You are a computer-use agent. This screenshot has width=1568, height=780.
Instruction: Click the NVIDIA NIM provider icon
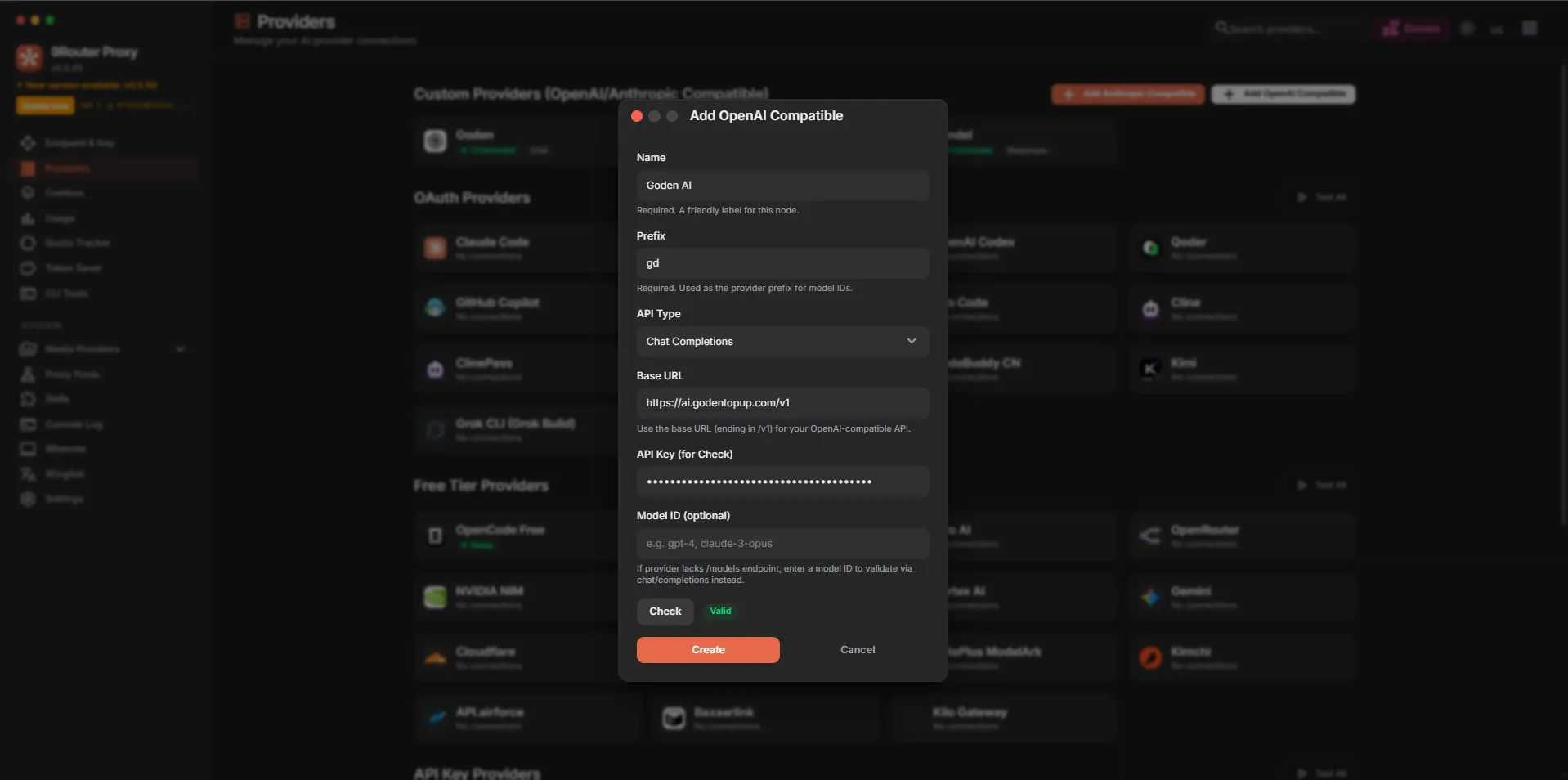435,597
